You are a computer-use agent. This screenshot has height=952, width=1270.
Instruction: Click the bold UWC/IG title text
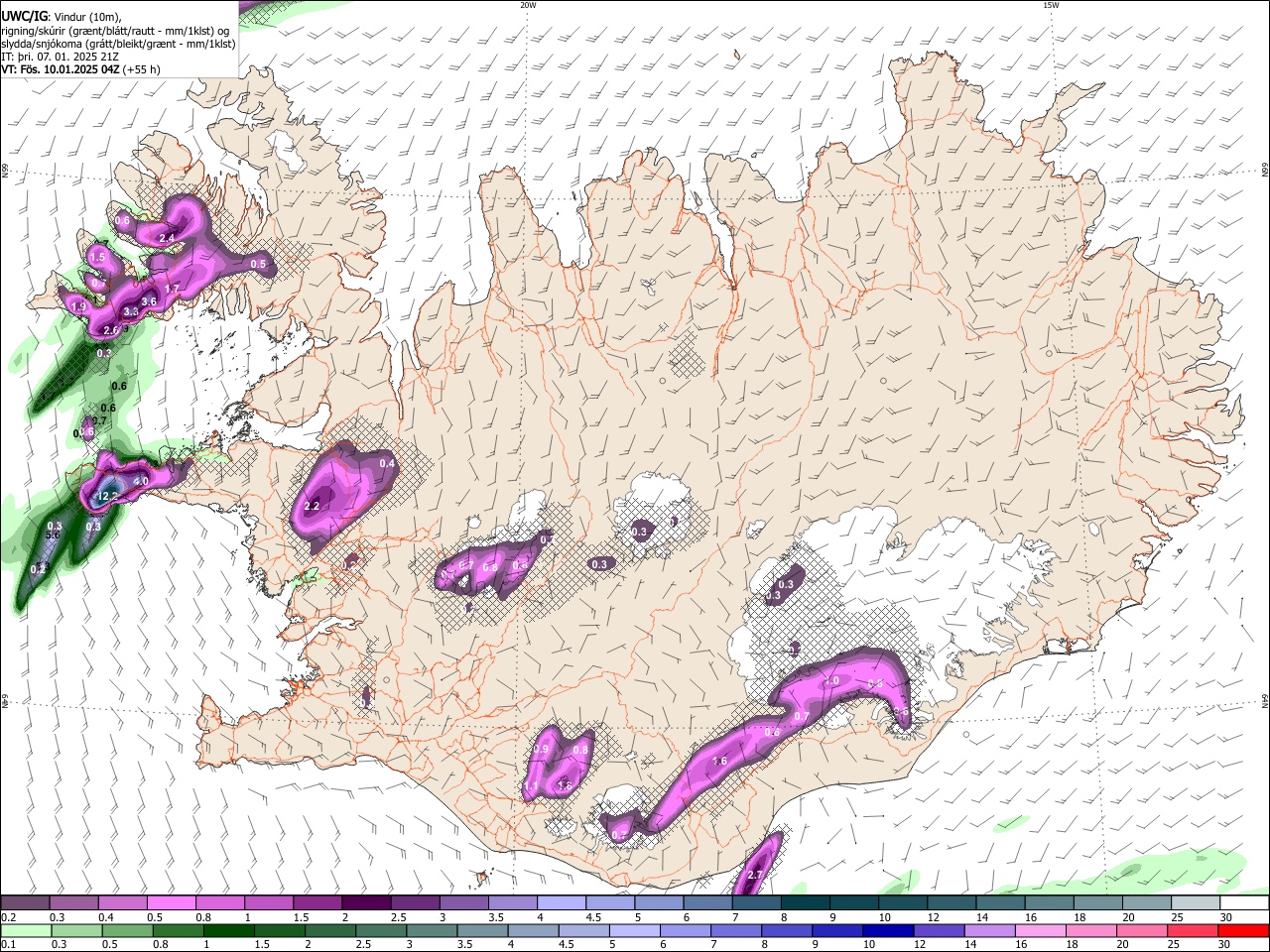(24, 16)
